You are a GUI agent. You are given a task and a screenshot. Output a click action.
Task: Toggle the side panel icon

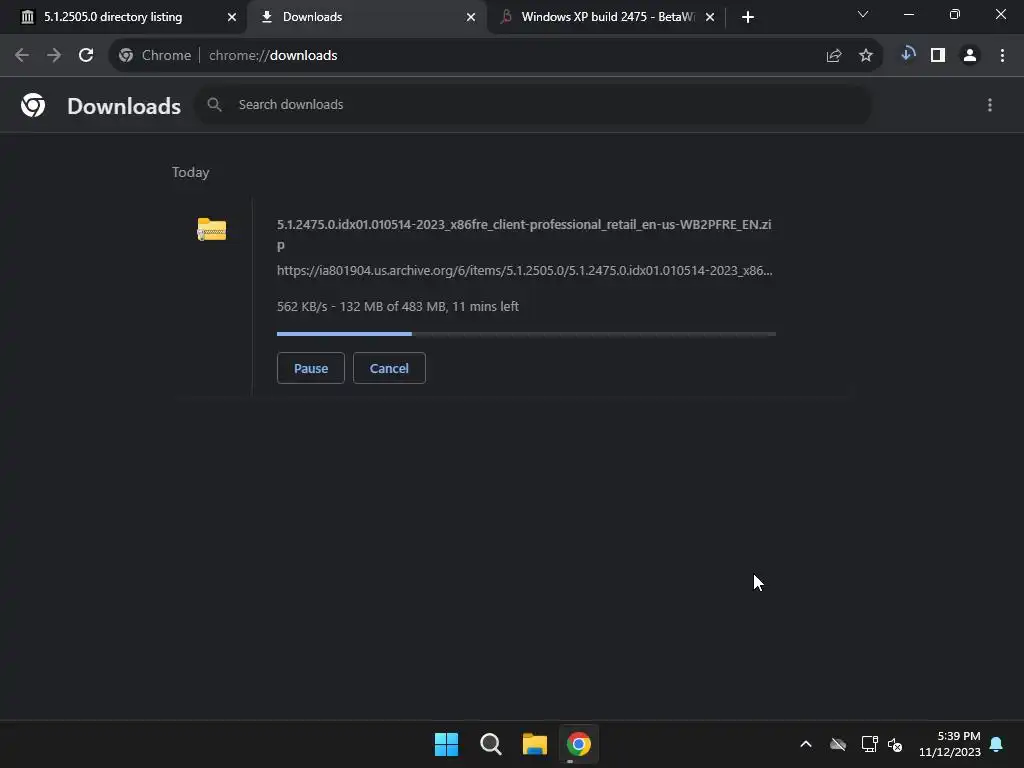938,56
